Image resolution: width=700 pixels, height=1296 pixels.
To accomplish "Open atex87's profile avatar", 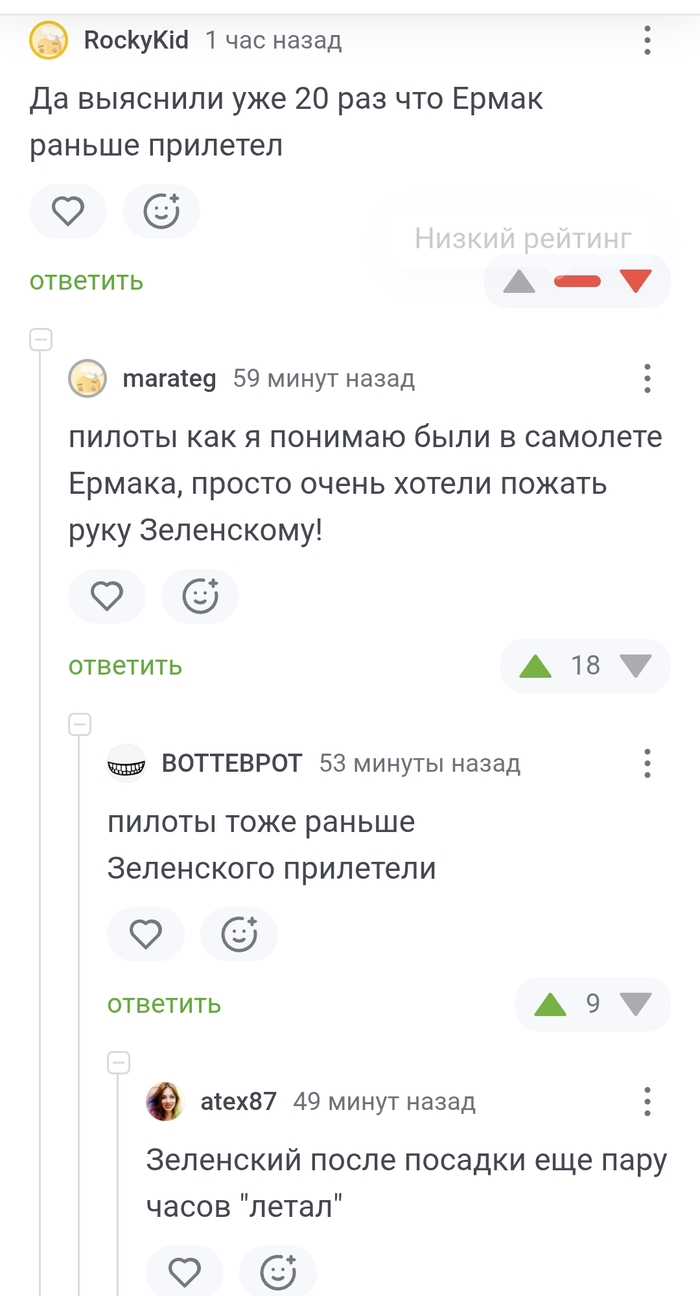I will [x=164, y=1101].
